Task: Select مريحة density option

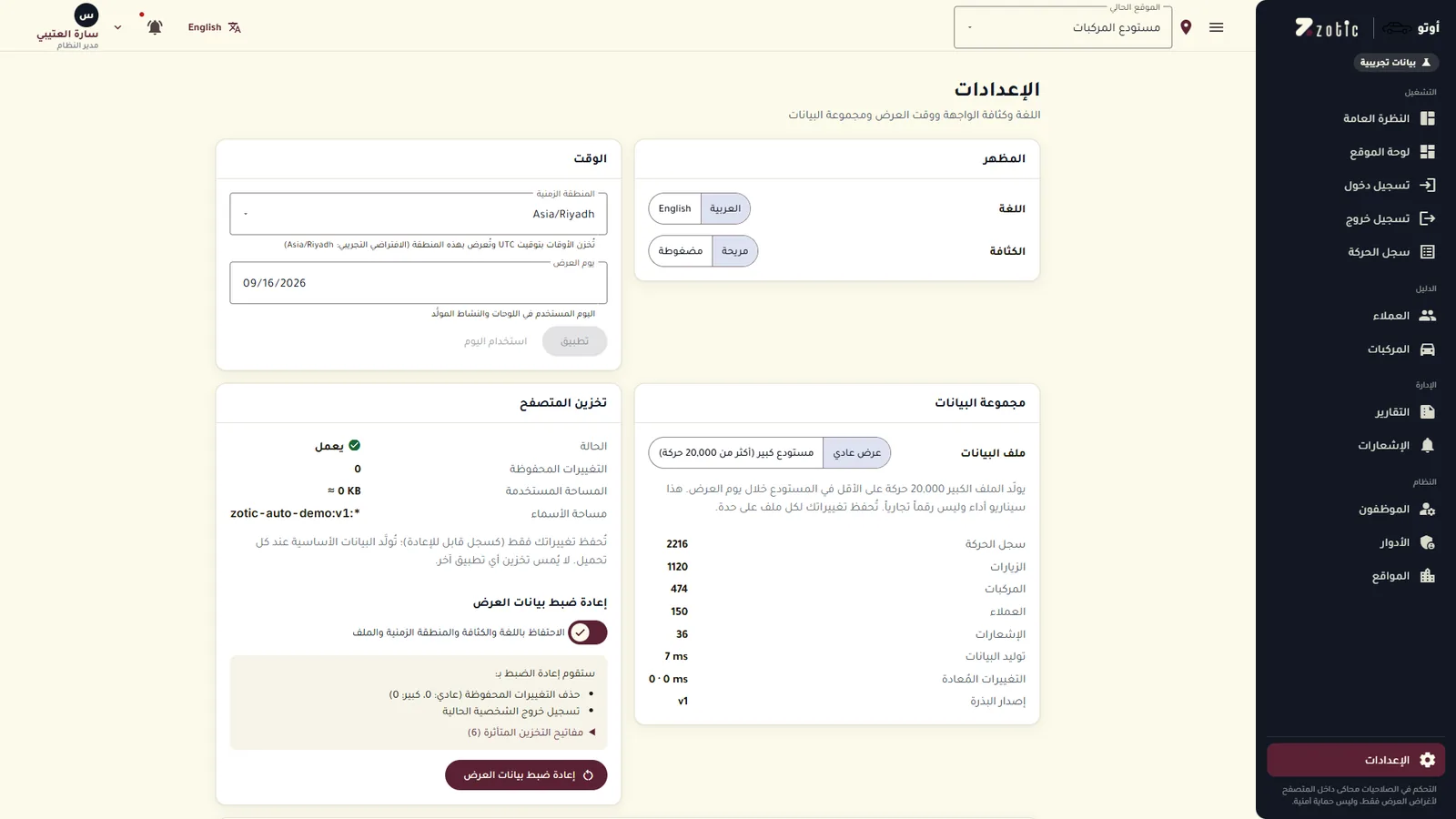Action: (734, 251)
